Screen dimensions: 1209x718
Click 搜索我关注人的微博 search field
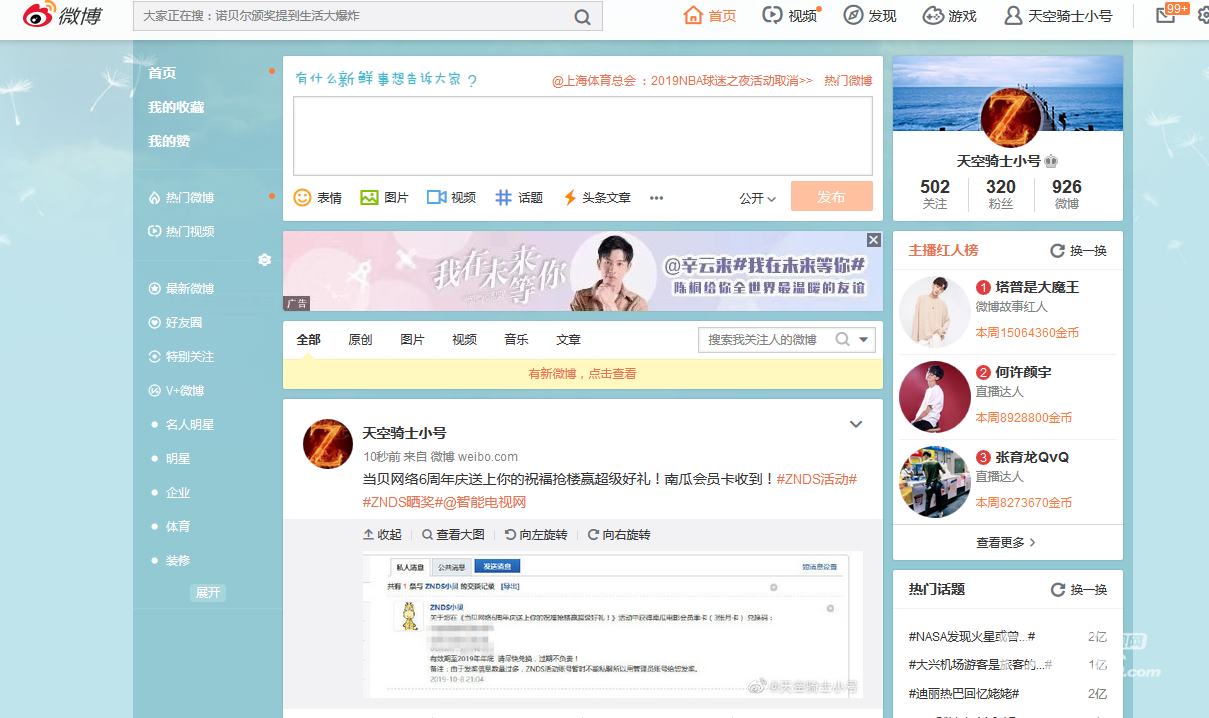766,340
